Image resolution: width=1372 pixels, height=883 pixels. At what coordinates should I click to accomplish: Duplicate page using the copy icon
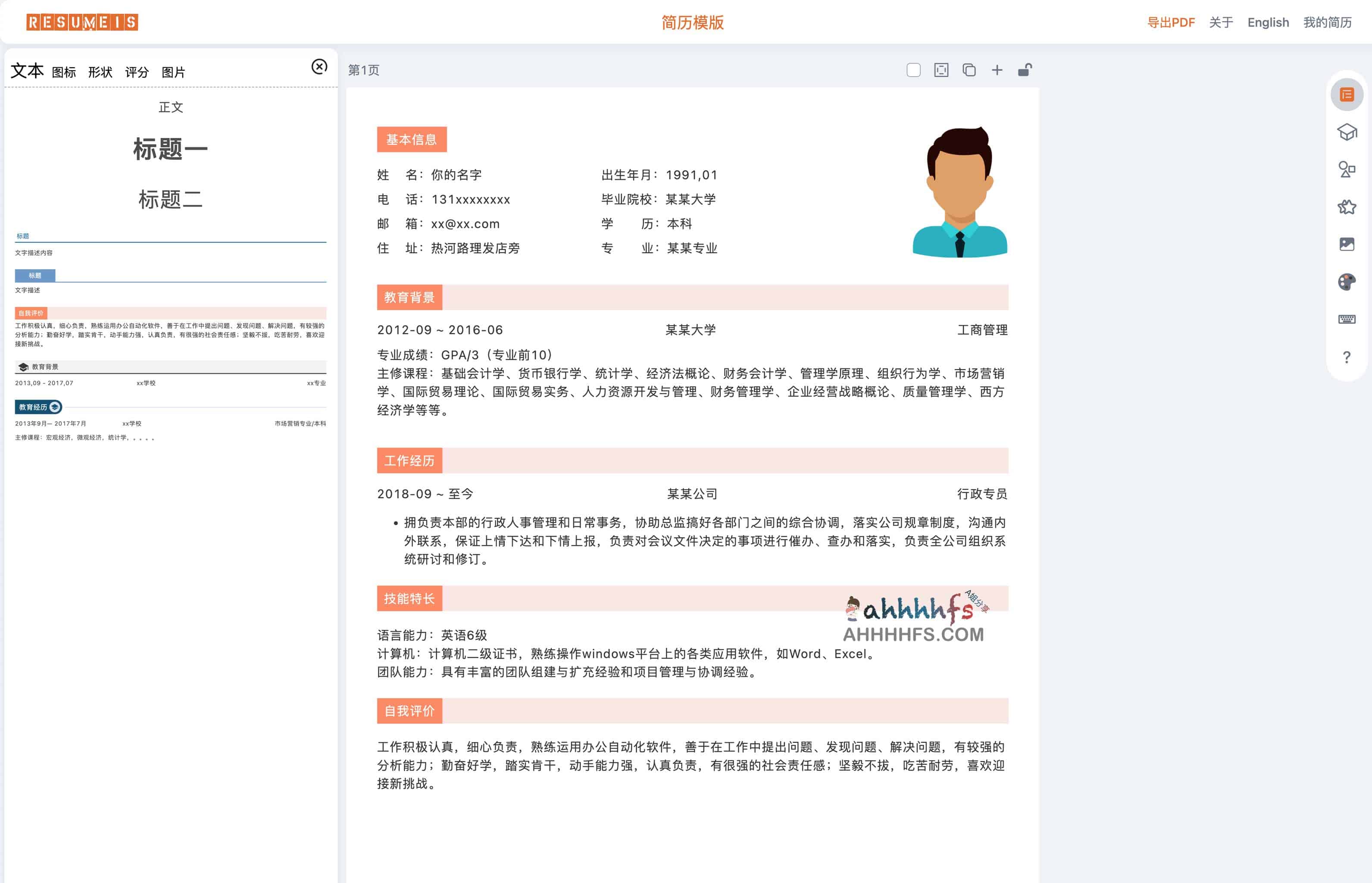(x=969, y=70)
